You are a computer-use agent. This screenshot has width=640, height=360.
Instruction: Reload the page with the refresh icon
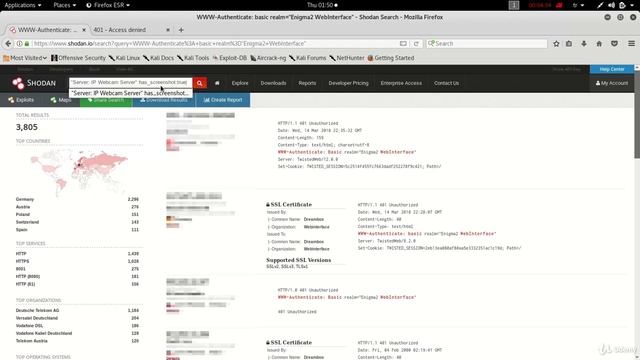click(x=416, y=44)
